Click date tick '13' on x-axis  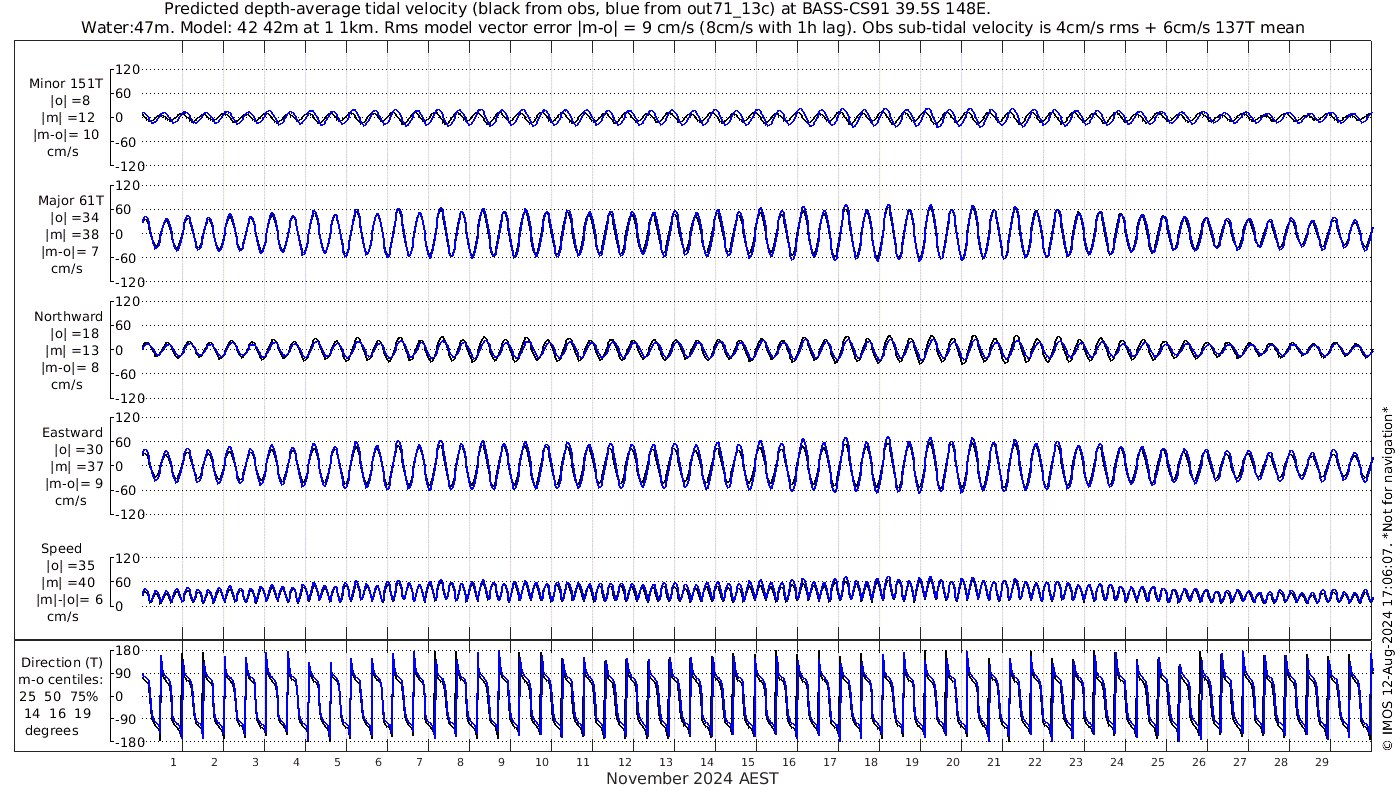pos(665,762)
